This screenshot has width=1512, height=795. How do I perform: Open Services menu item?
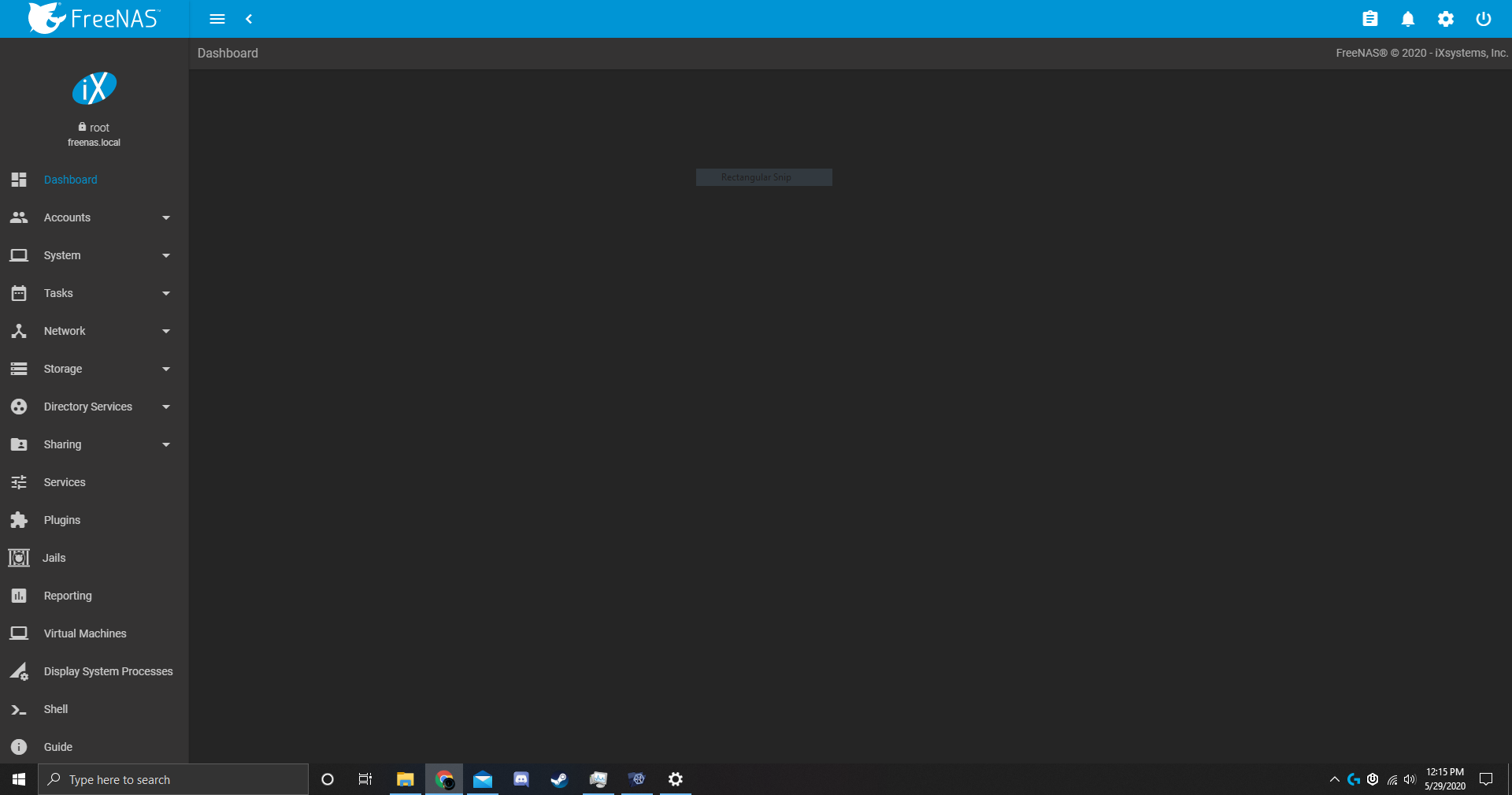coord(65,482)
